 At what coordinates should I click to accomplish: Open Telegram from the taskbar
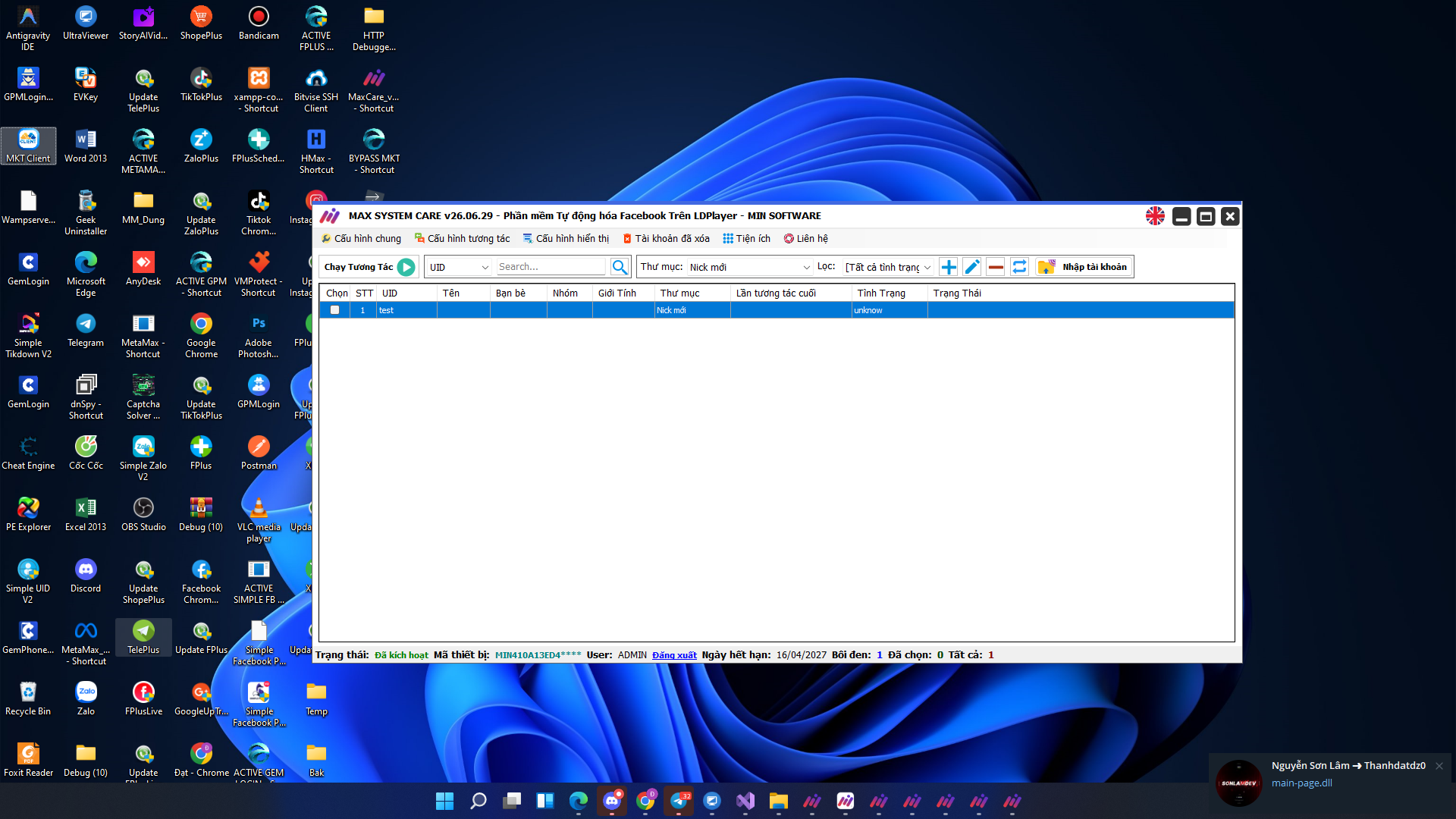click(679, 801)
